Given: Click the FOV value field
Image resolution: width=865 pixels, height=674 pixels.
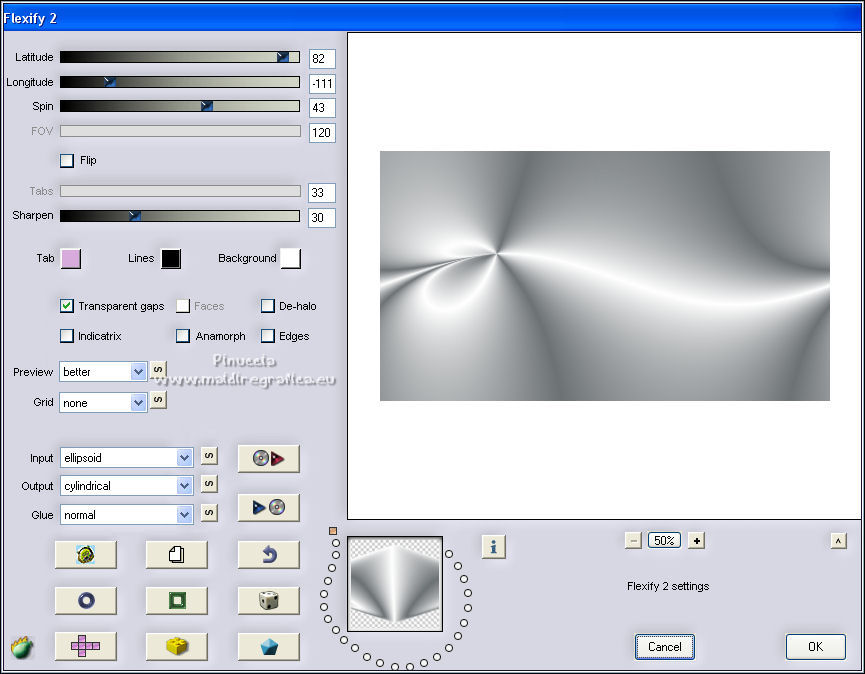Looking at the screenshot, I should click(322, 132).
